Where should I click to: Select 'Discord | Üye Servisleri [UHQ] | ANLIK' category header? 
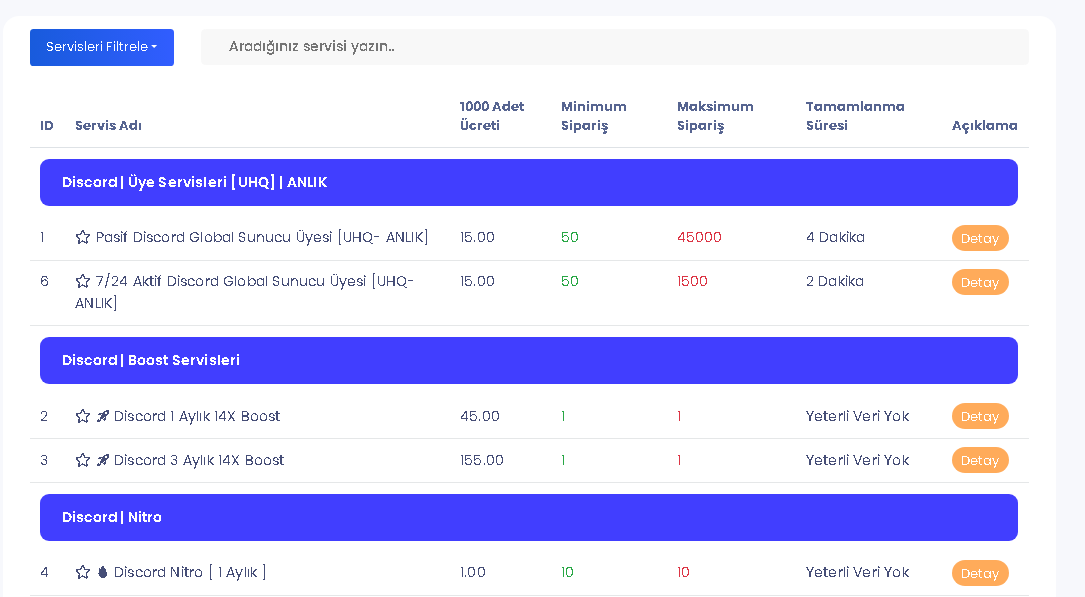529,183
